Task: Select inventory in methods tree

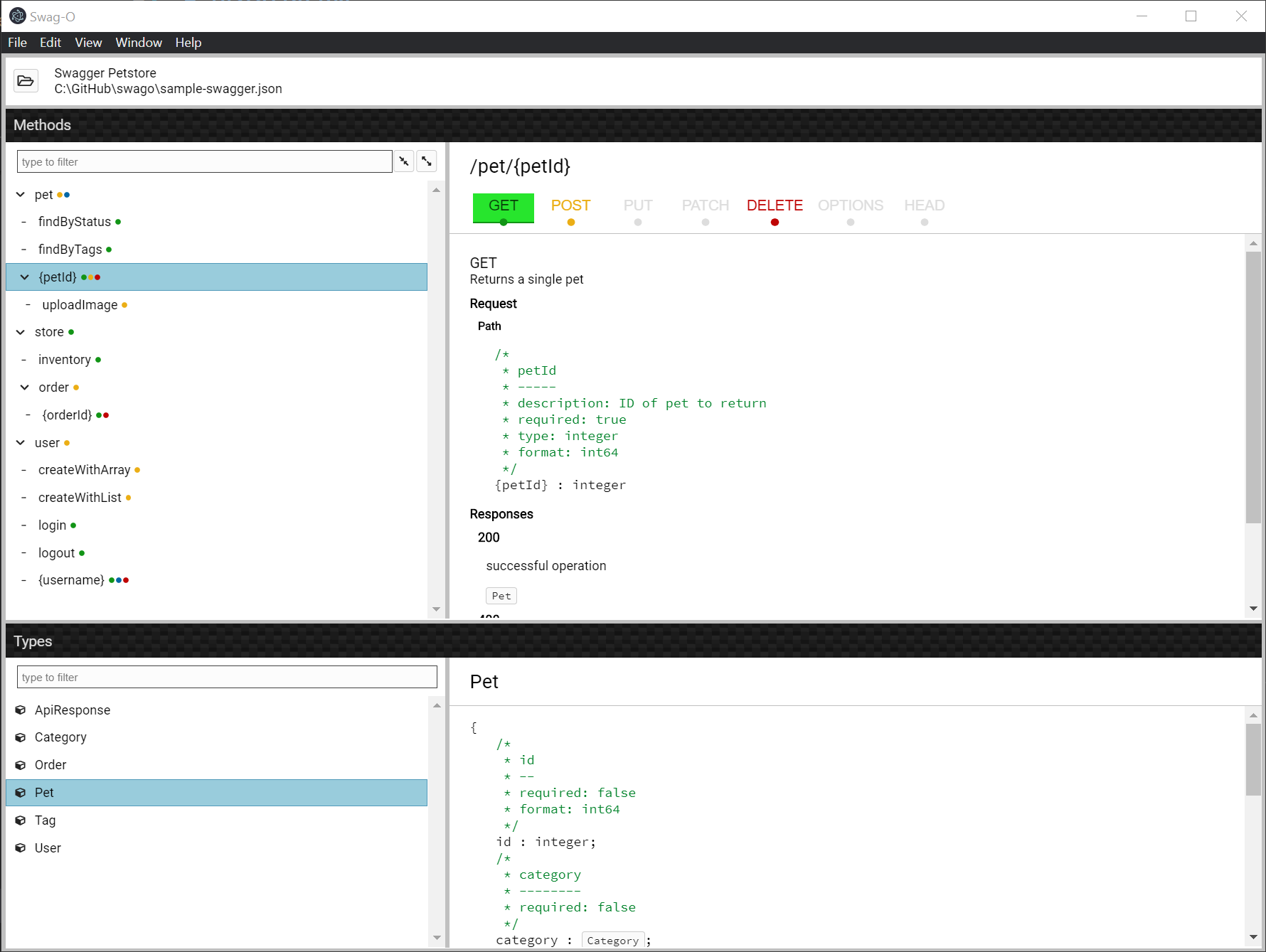Action: [65, 360]
